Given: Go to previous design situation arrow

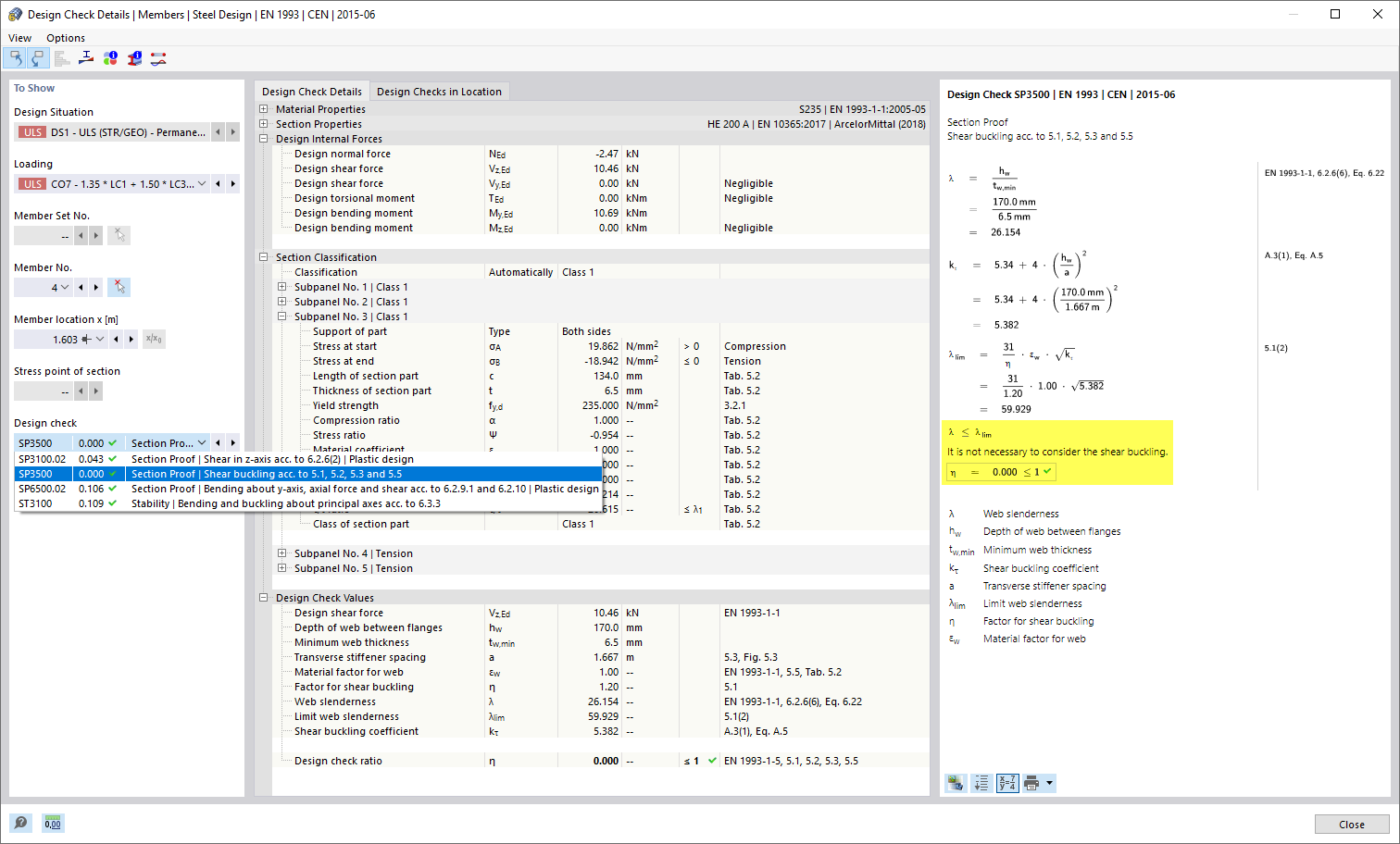Looking at the screenshot, I should (218, 132).
